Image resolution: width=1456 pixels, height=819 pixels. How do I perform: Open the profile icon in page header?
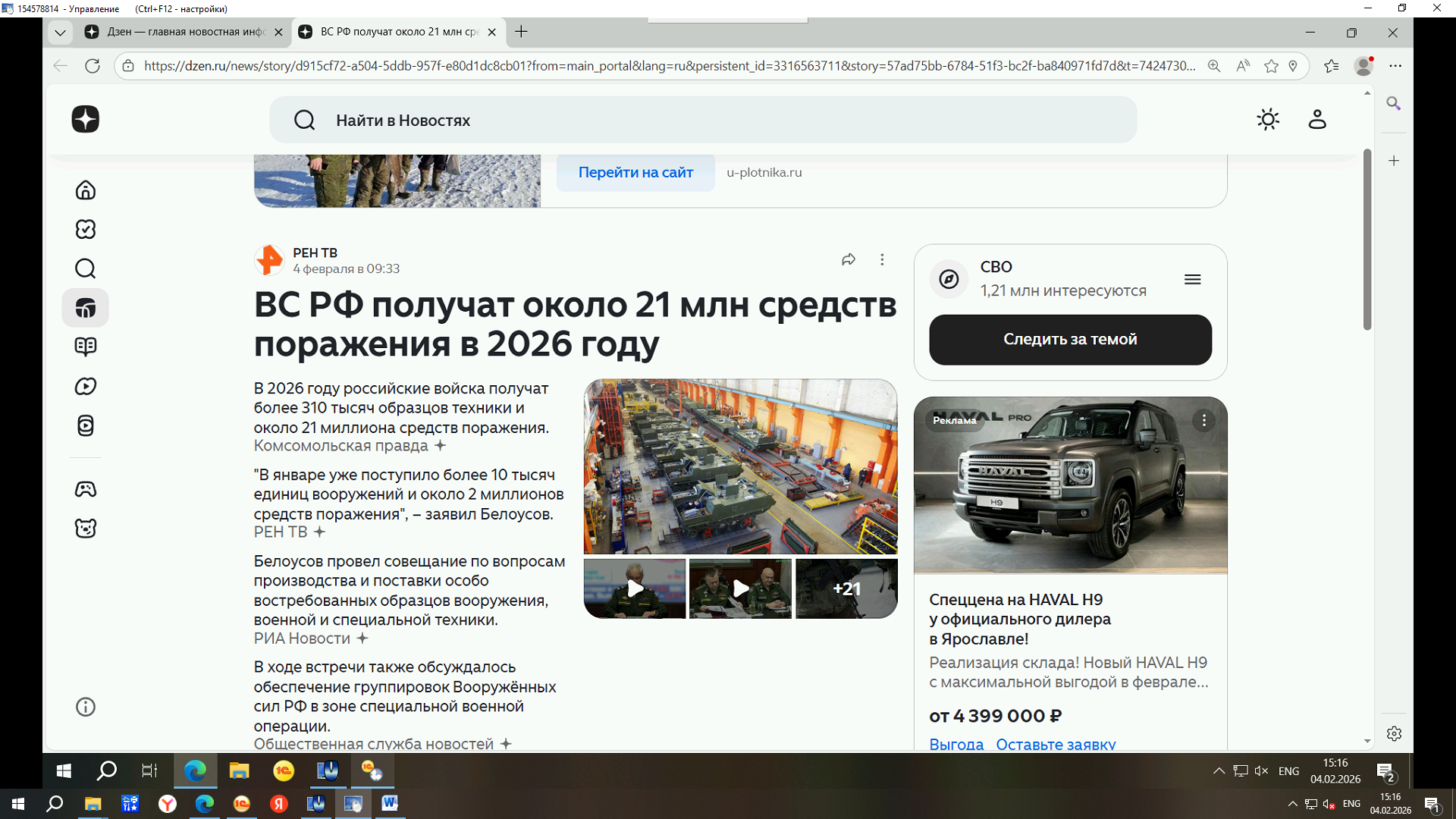tap(1317, 119)
